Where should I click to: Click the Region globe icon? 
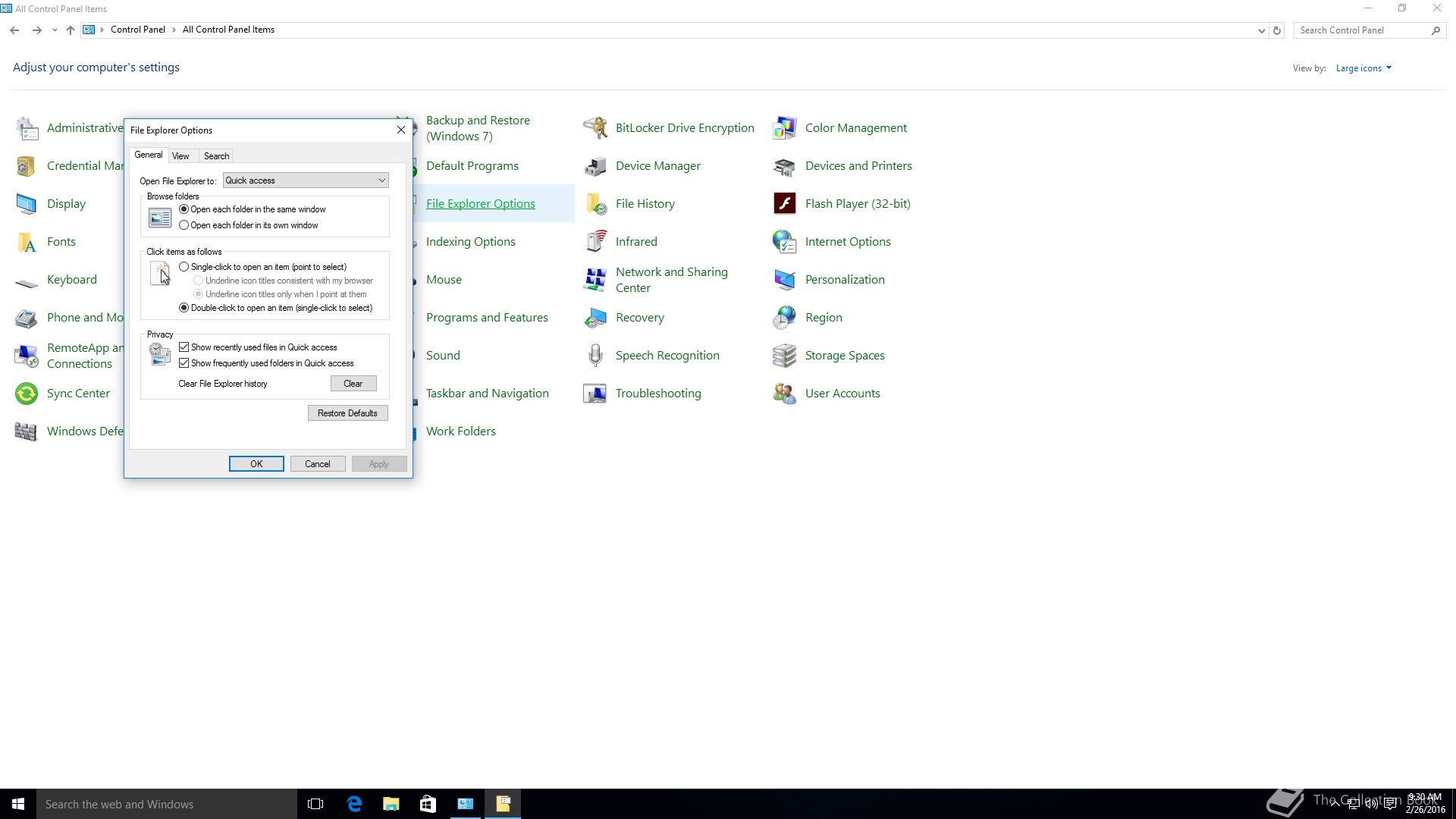click(x=784, y=318)
